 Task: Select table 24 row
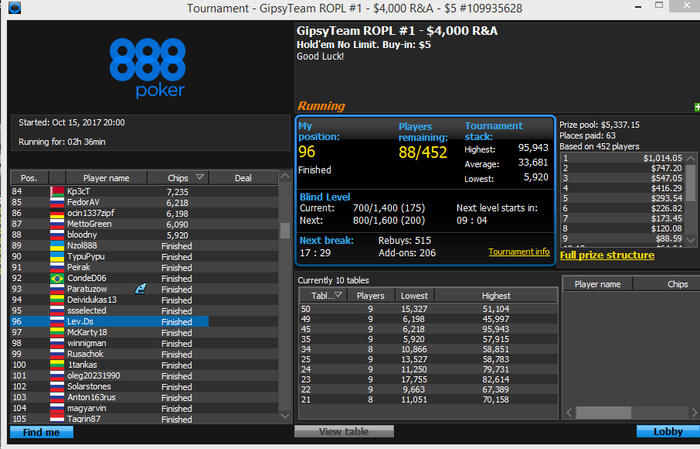coord(428,370)
